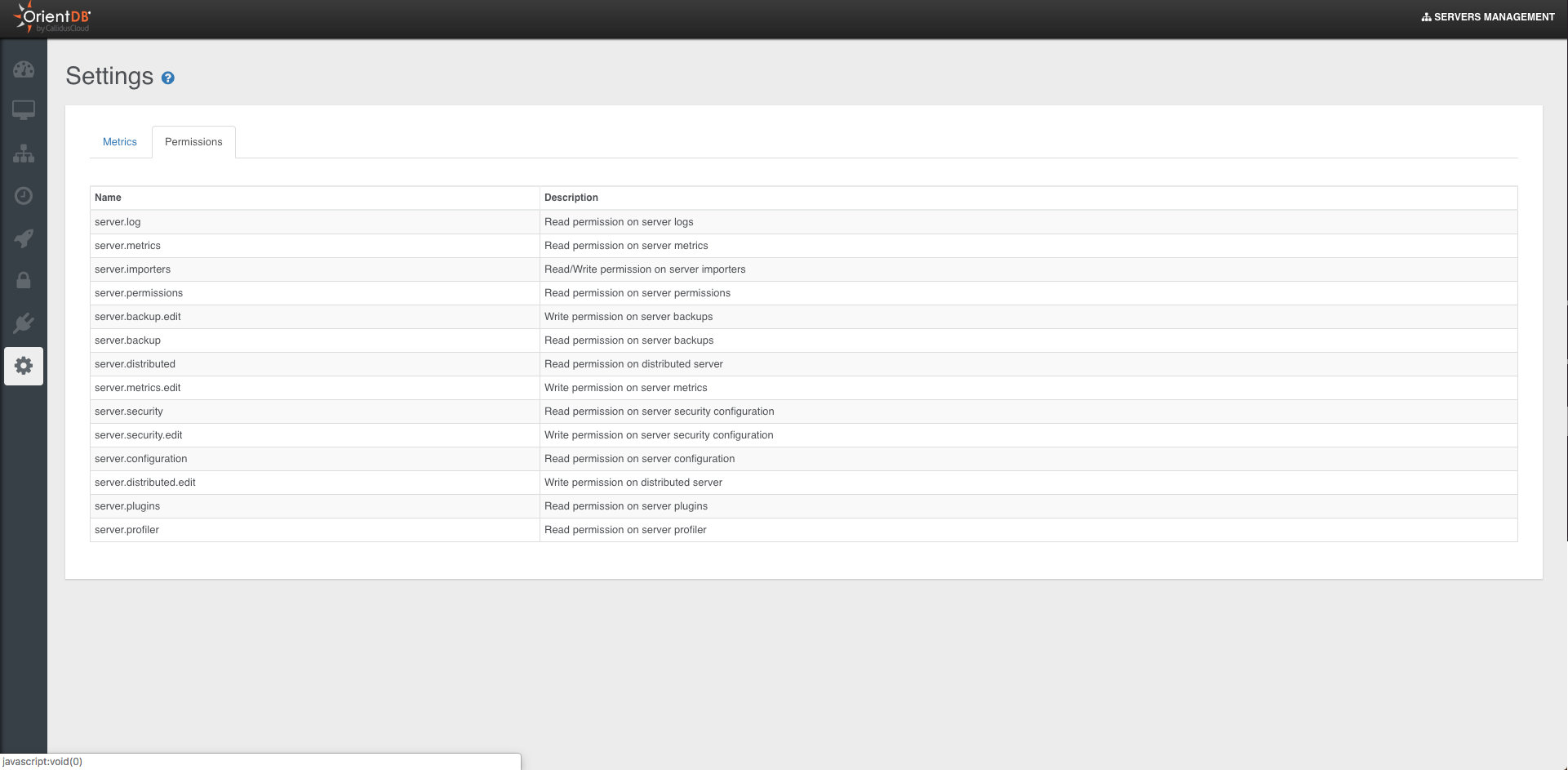Screen dimensions: 1568x770
Task: Click the monitor icon in sidebar
Action: coord(24,110)
